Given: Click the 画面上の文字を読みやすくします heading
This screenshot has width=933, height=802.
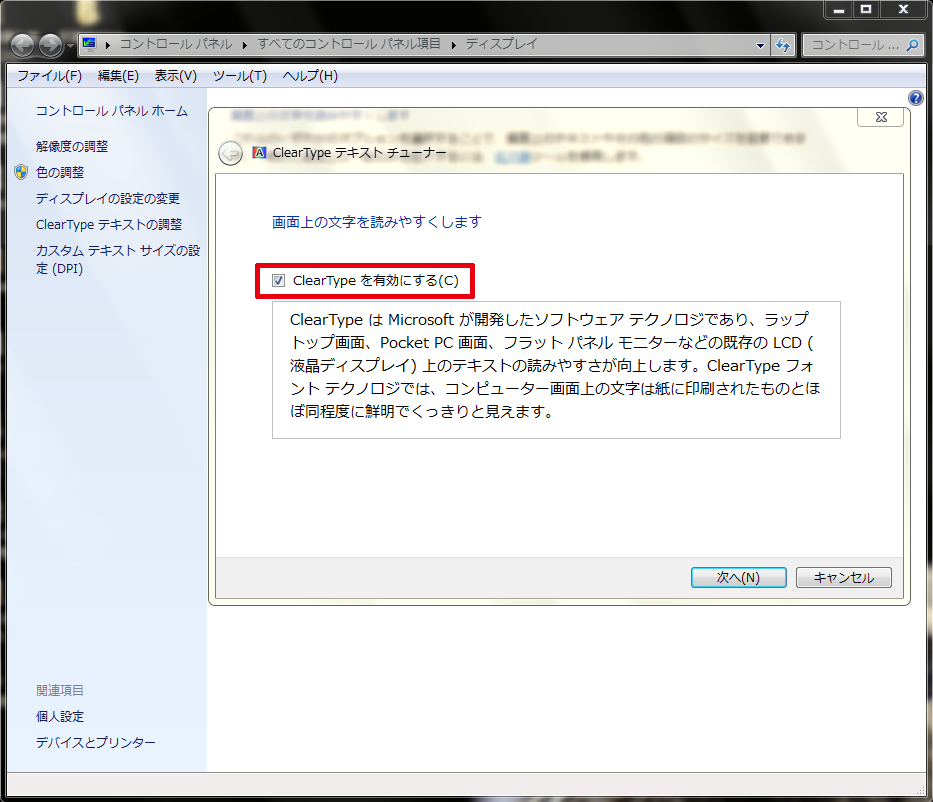Looking at the screenshot, I should (x=377, y=222).
